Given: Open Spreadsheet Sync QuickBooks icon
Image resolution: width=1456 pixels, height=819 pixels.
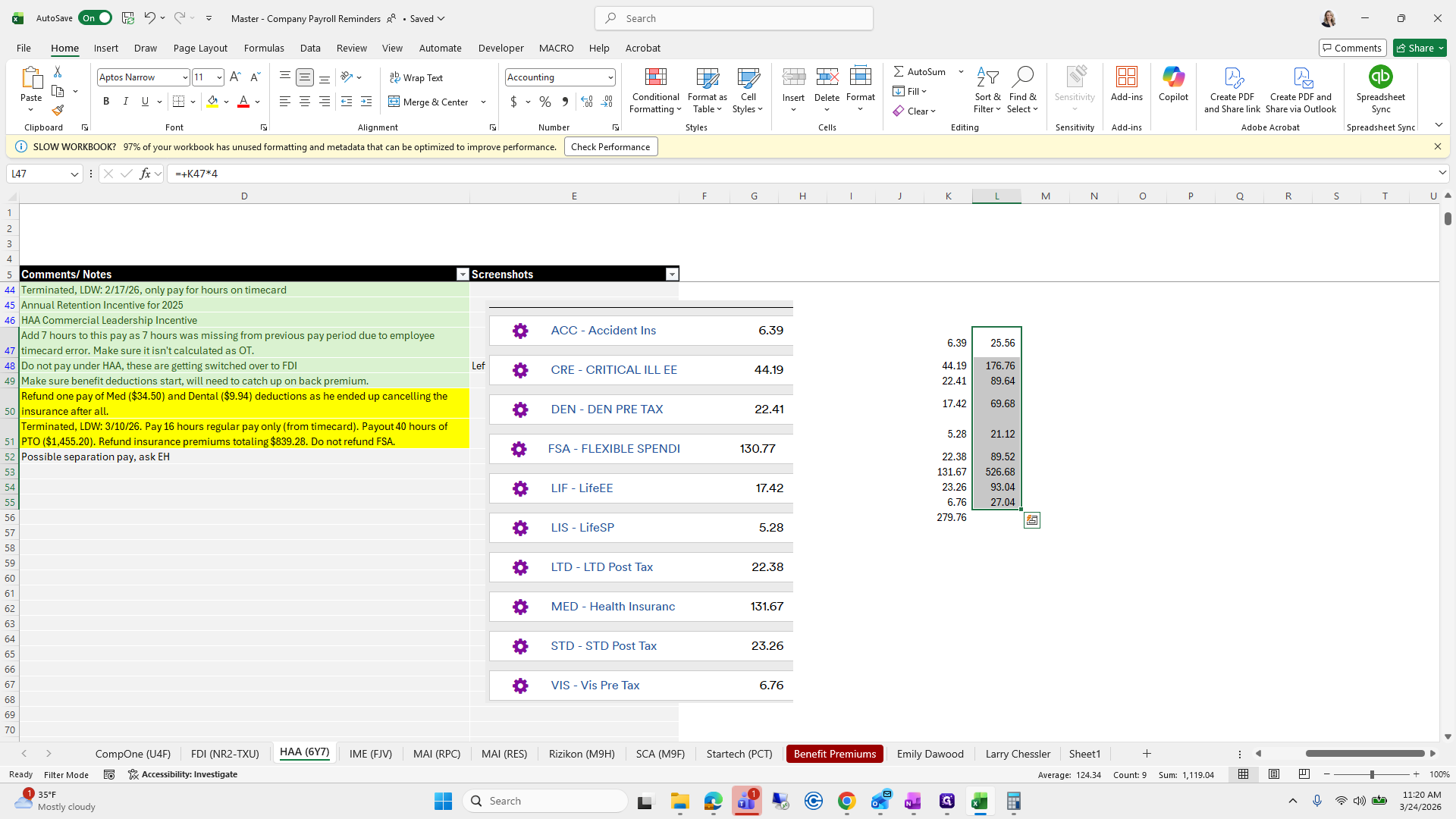Looking at the screenshot, I should 1380,77.
